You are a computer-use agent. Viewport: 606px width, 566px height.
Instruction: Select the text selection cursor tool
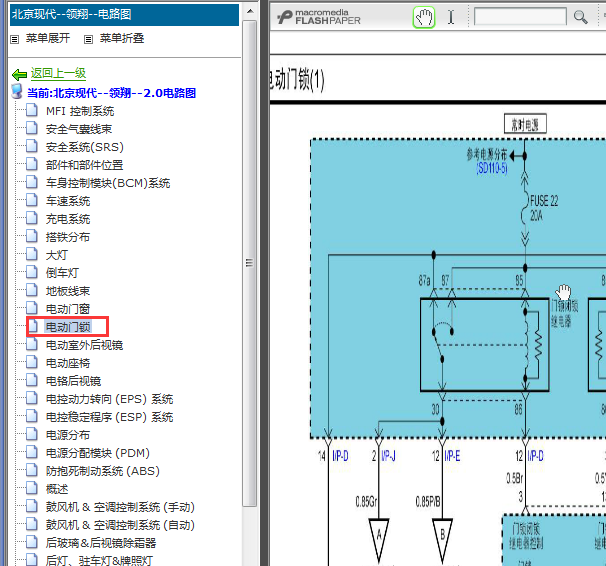click(451, 17)
